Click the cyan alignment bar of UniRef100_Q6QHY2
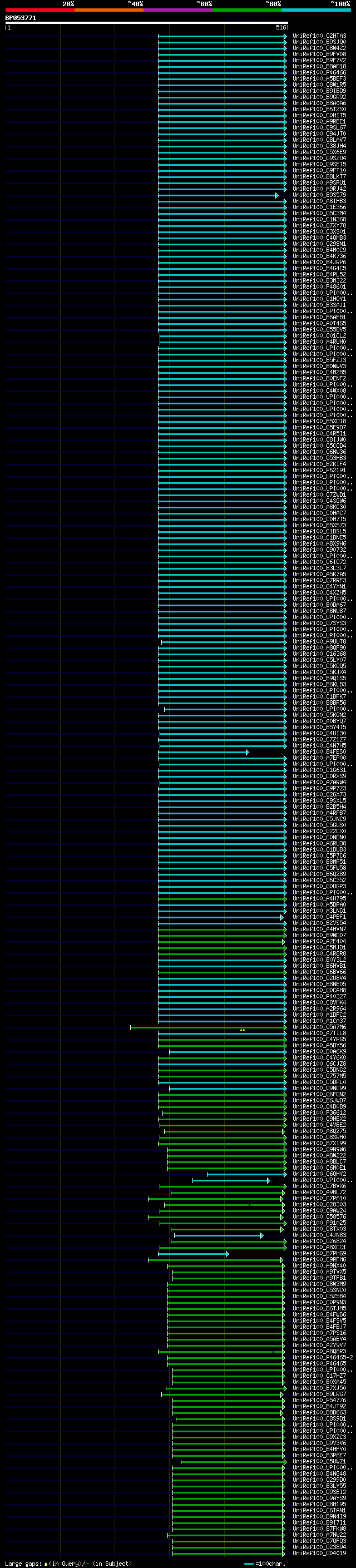 pyautogui.click(x=246, y=1174)
